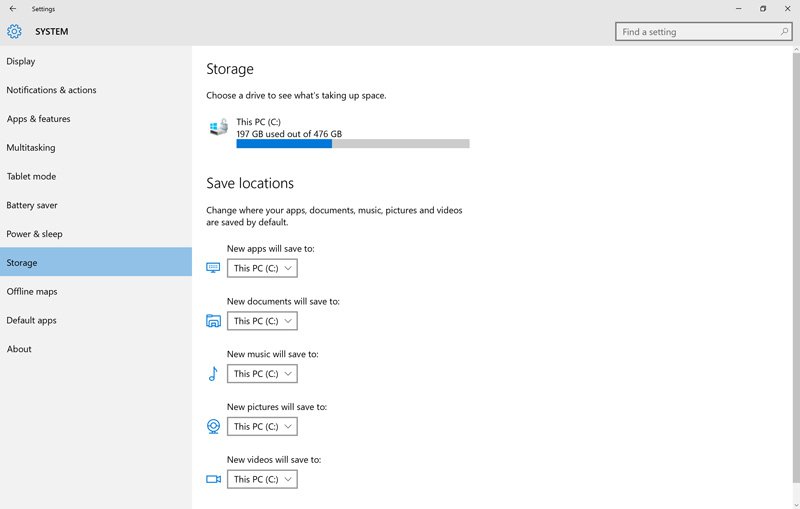Open Offline maps settings
The width and height of the screenshot is (800, 509).
pos(96,292)
